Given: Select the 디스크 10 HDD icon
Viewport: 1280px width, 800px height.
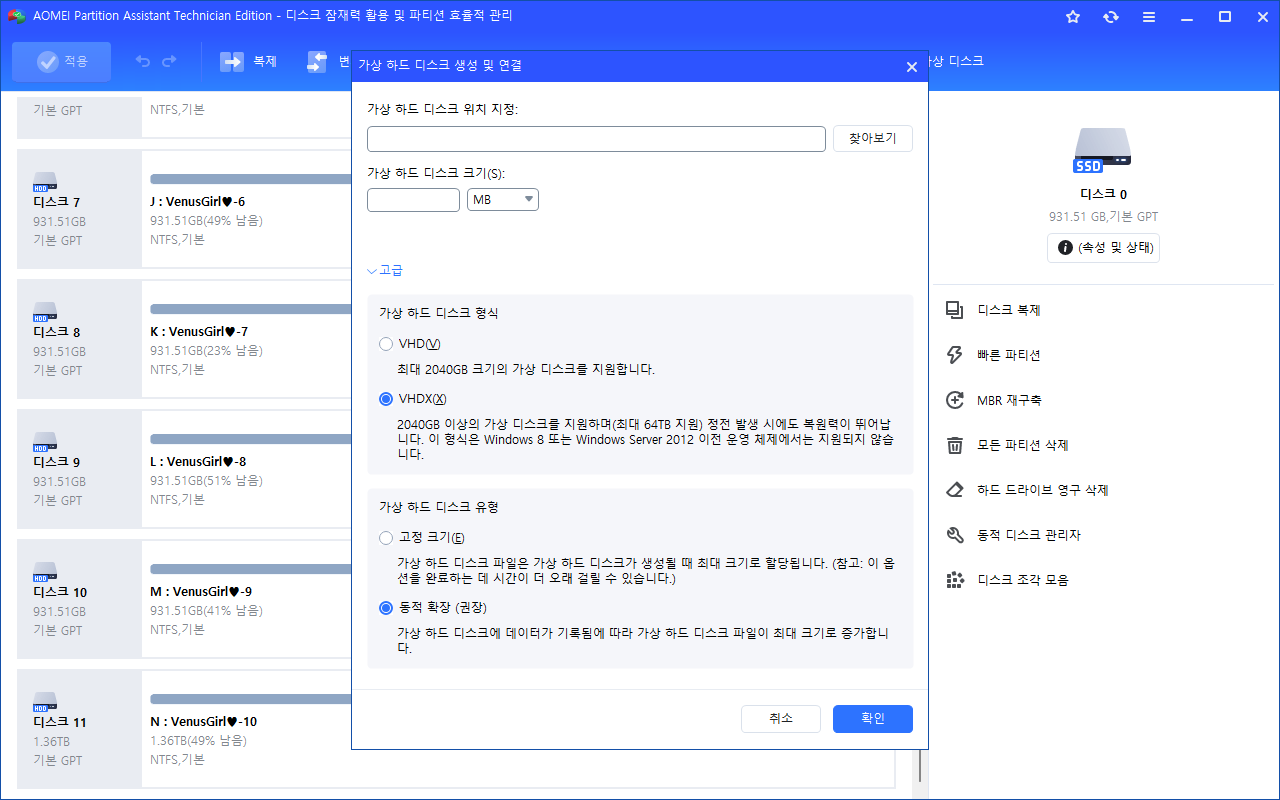Looking at the screenshot, I should coord(45,571).
